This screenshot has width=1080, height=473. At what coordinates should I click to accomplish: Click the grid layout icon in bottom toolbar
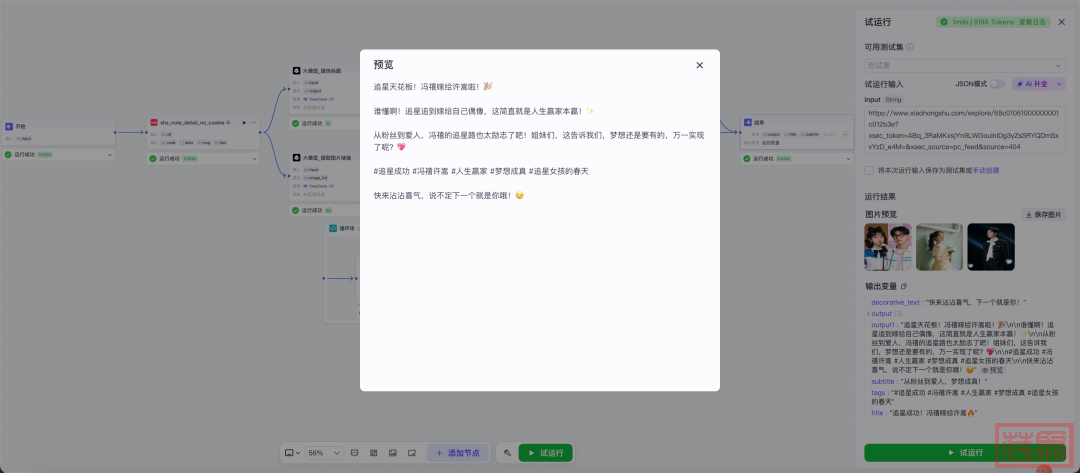point(373,453)
